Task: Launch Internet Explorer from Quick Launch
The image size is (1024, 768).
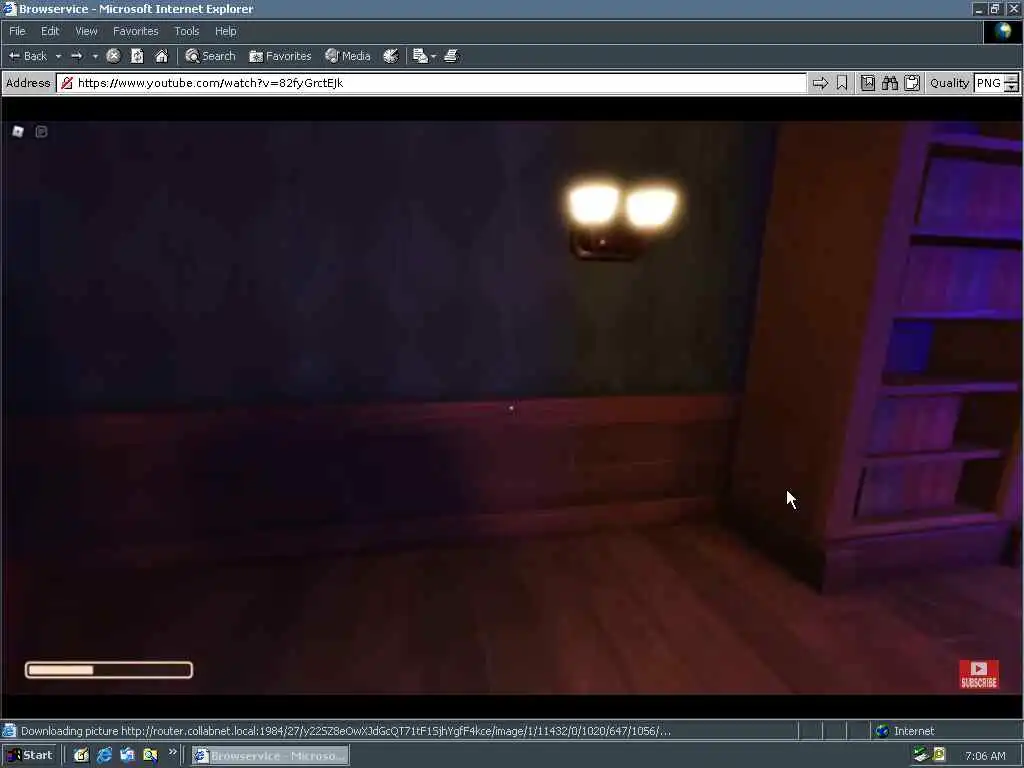Action: [x=104, y=756]
